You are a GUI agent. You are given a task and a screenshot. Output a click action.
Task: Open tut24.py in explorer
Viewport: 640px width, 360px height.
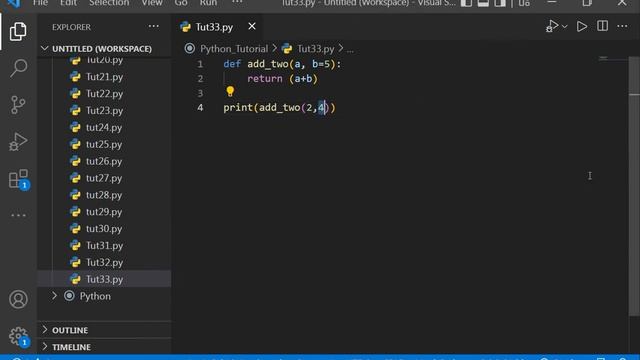(104, 127)
